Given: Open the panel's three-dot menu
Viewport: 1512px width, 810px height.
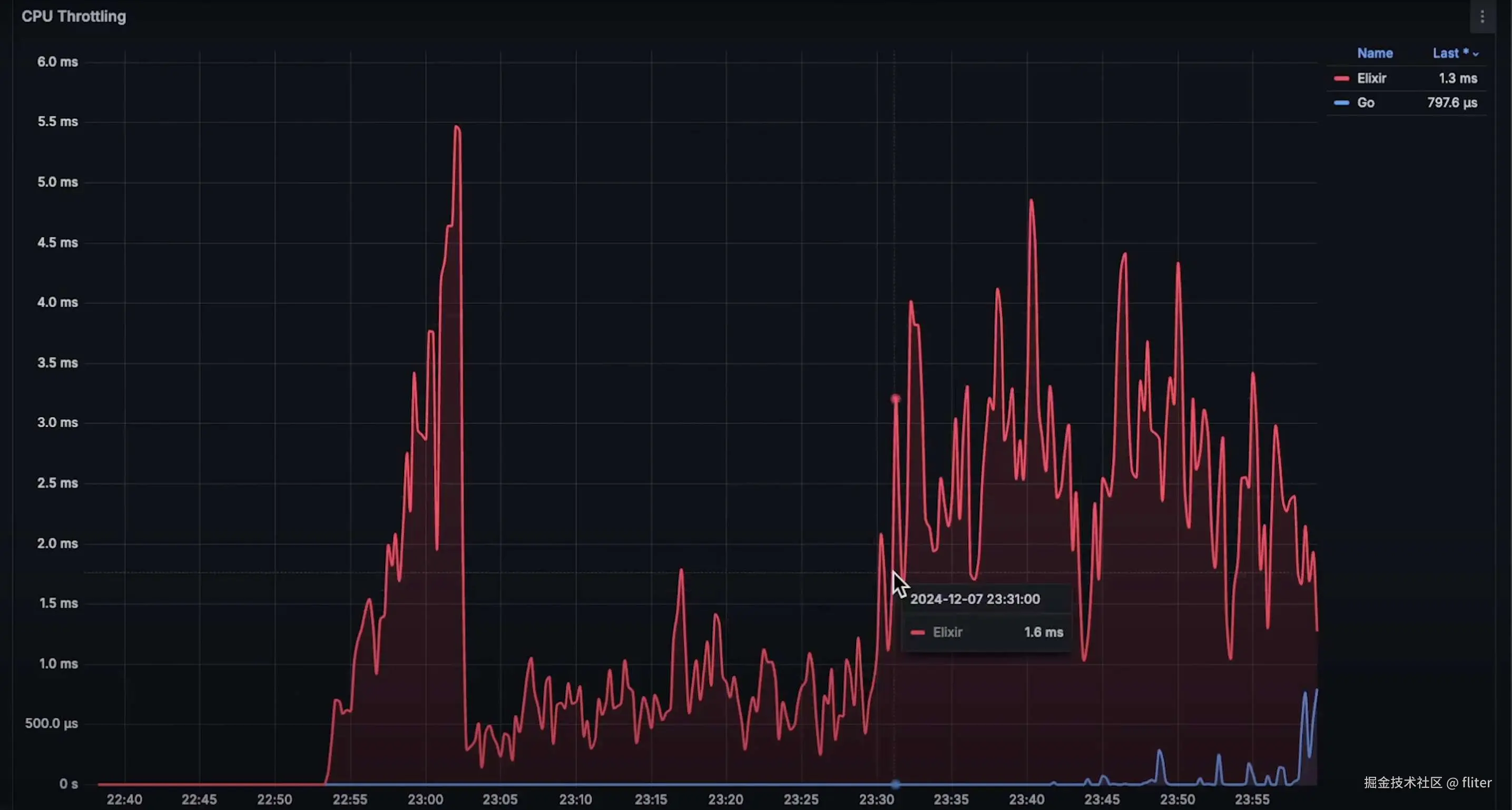Looking at the screenshot, I should point(1482,17).
